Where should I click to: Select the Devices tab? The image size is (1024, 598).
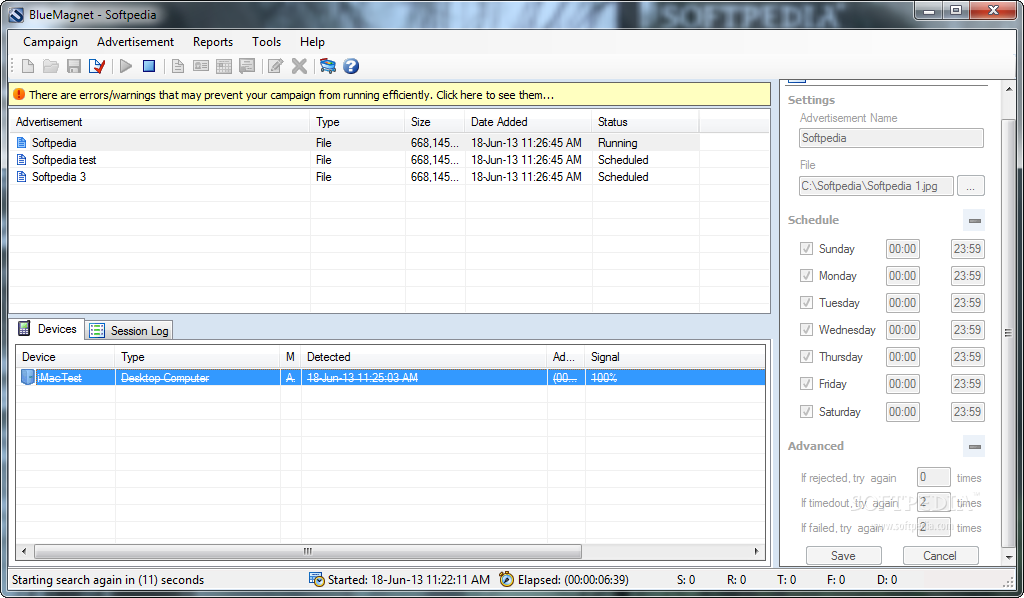coord(48,329)
